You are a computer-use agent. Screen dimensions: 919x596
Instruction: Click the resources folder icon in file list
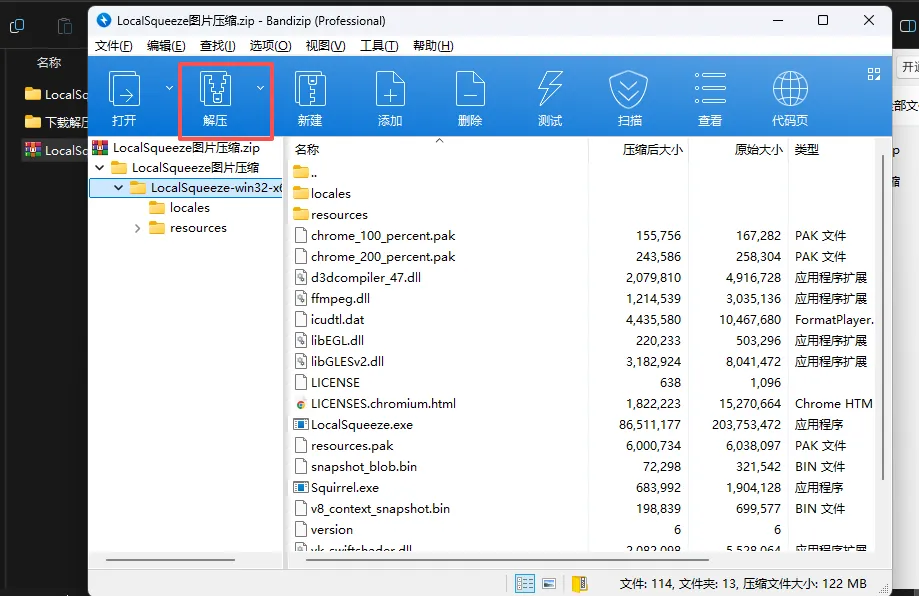(301, 214)
